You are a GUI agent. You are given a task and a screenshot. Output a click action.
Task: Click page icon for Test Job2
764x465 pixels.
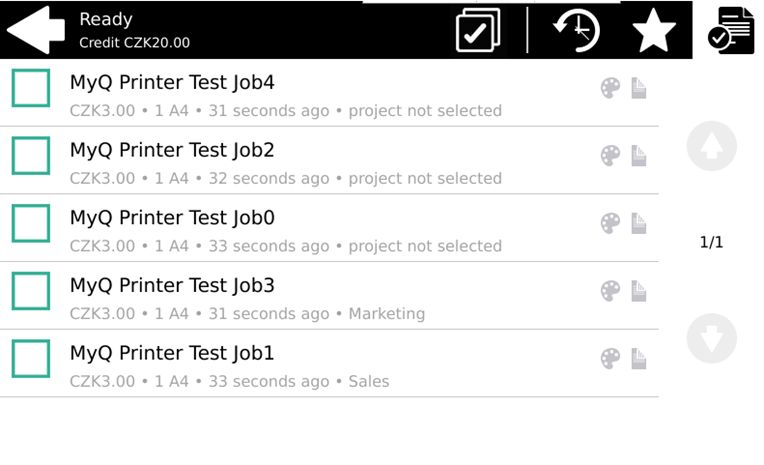pos(639,156)
